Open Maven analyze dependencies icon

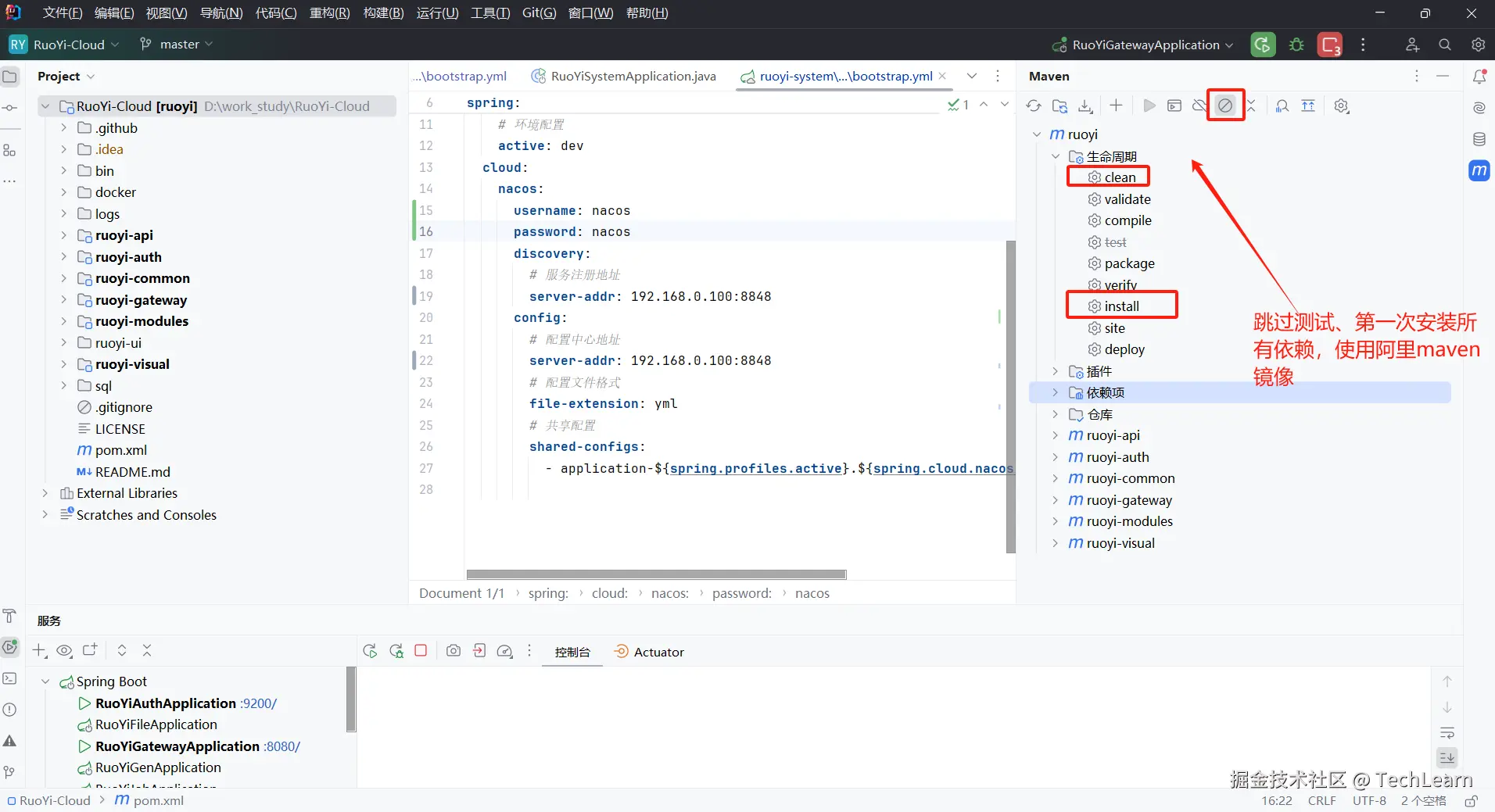[1282, 106]
